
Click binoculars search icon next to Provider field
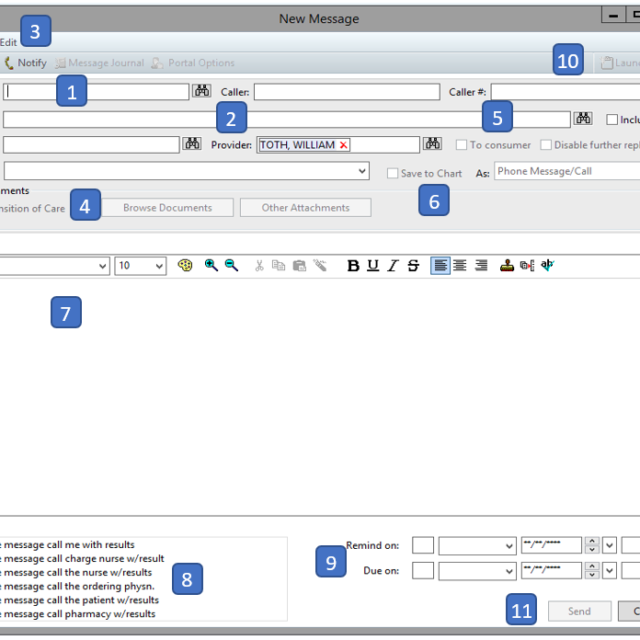432,145
